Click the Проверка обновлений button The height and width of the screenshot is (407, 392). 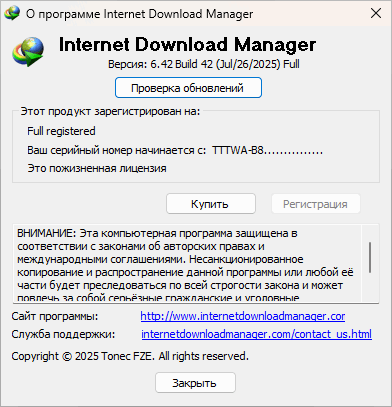(188, 88)
